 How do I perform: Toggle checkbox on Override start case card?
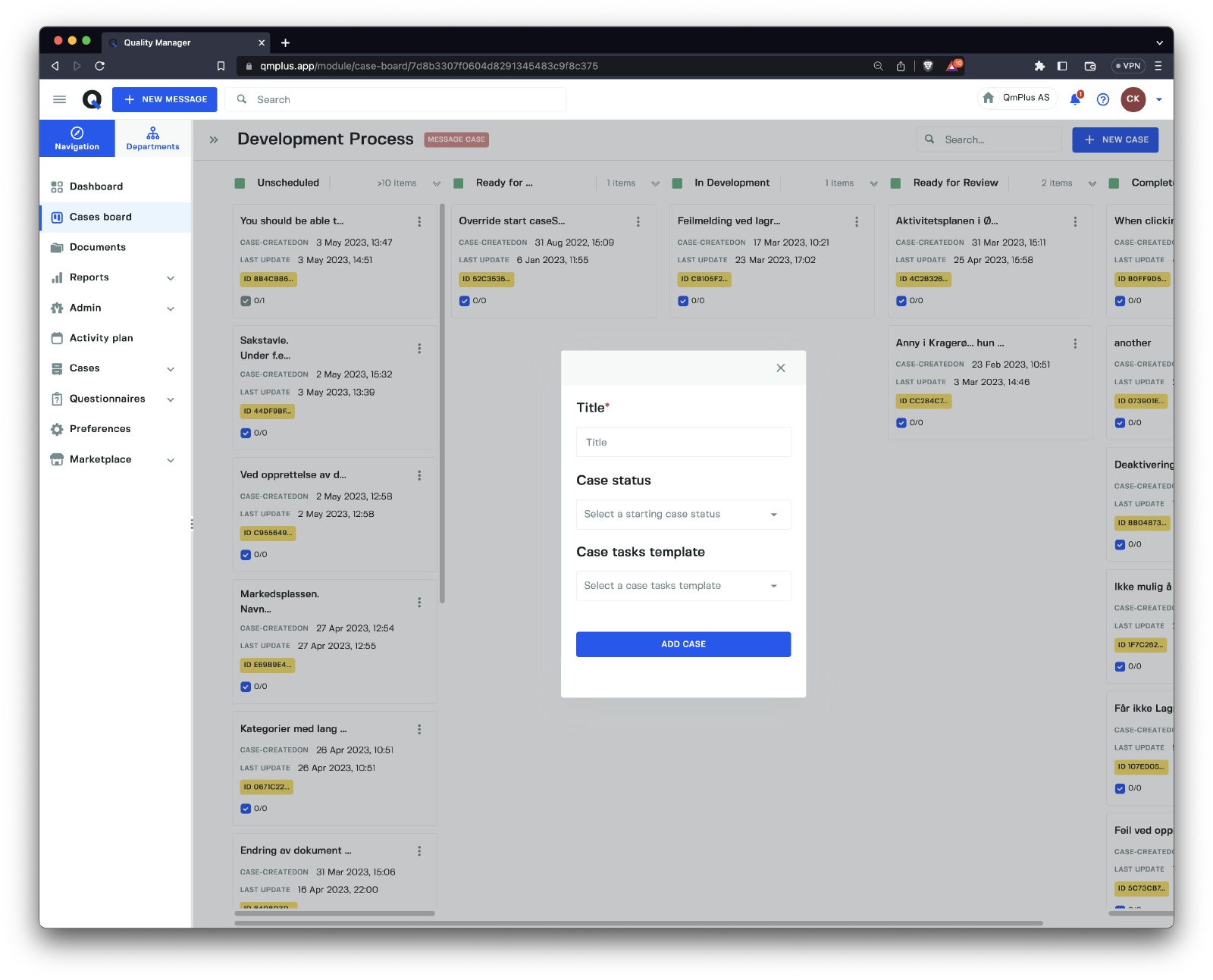point(465,301)
